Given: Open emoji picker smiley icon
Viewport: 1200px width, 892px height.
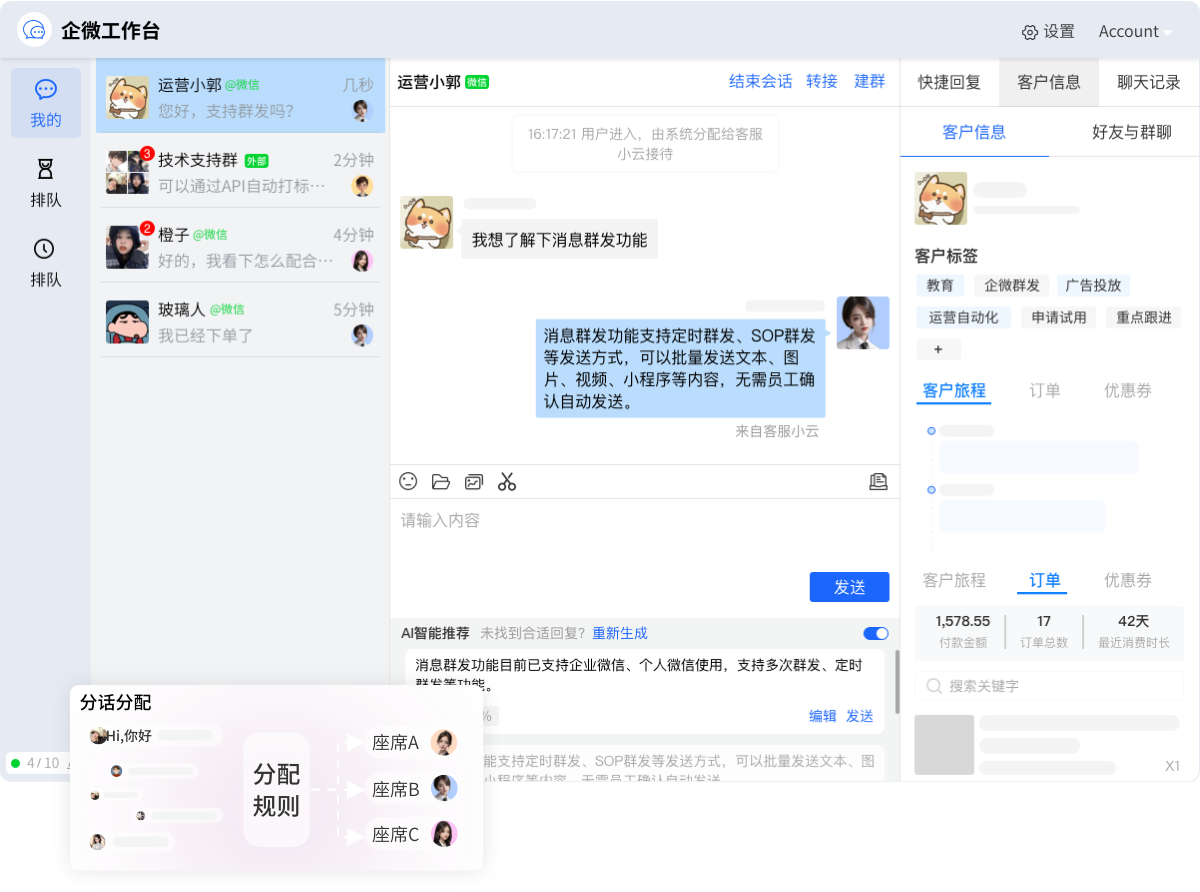Looking at the screenshot, I should tap(408, 481).
